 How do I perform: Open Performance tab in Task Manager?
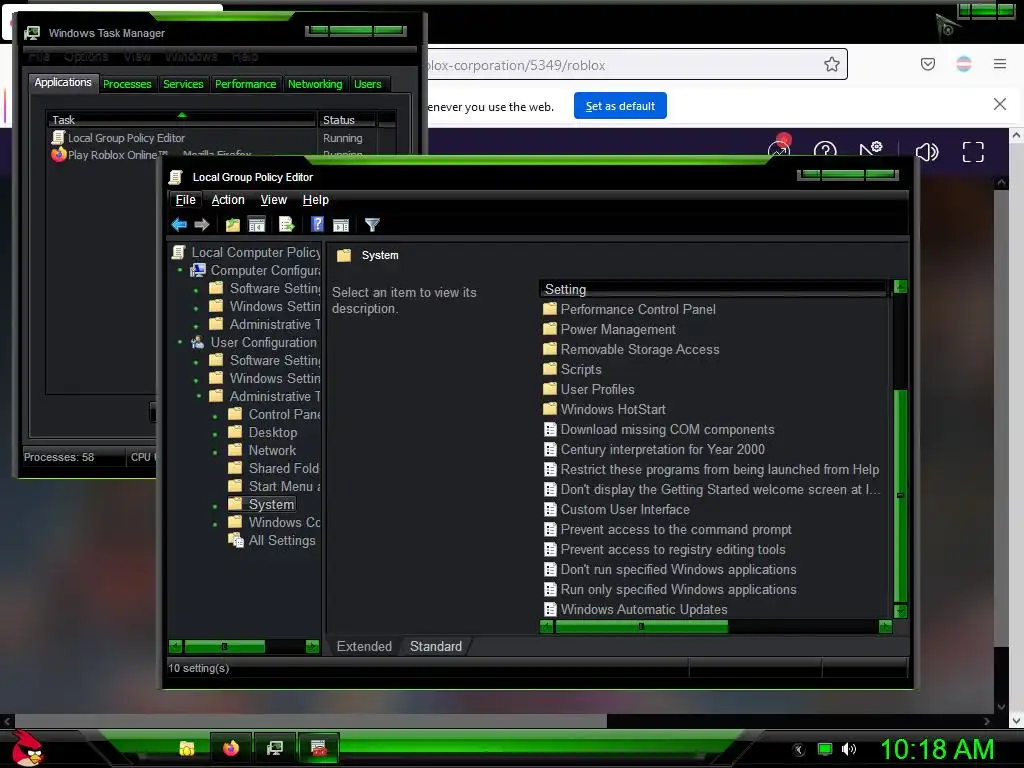[x=246, y=84]
